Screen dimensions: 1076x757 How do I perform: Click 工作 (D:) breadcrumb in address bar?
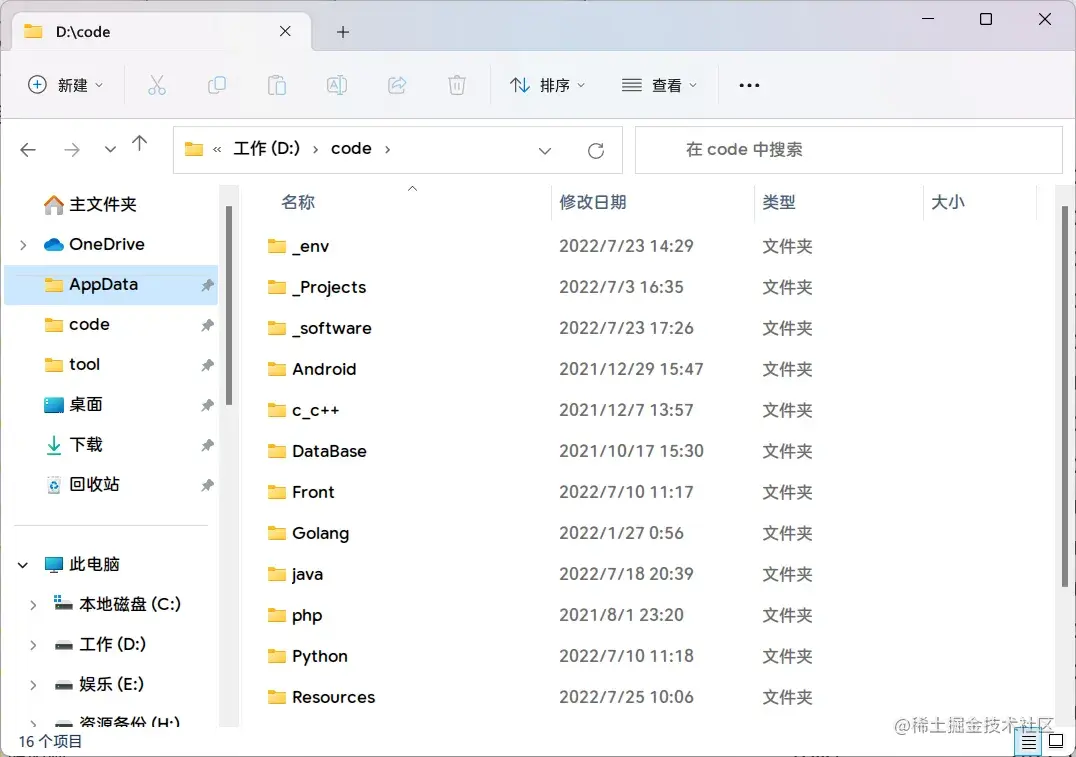click(266, 149)
